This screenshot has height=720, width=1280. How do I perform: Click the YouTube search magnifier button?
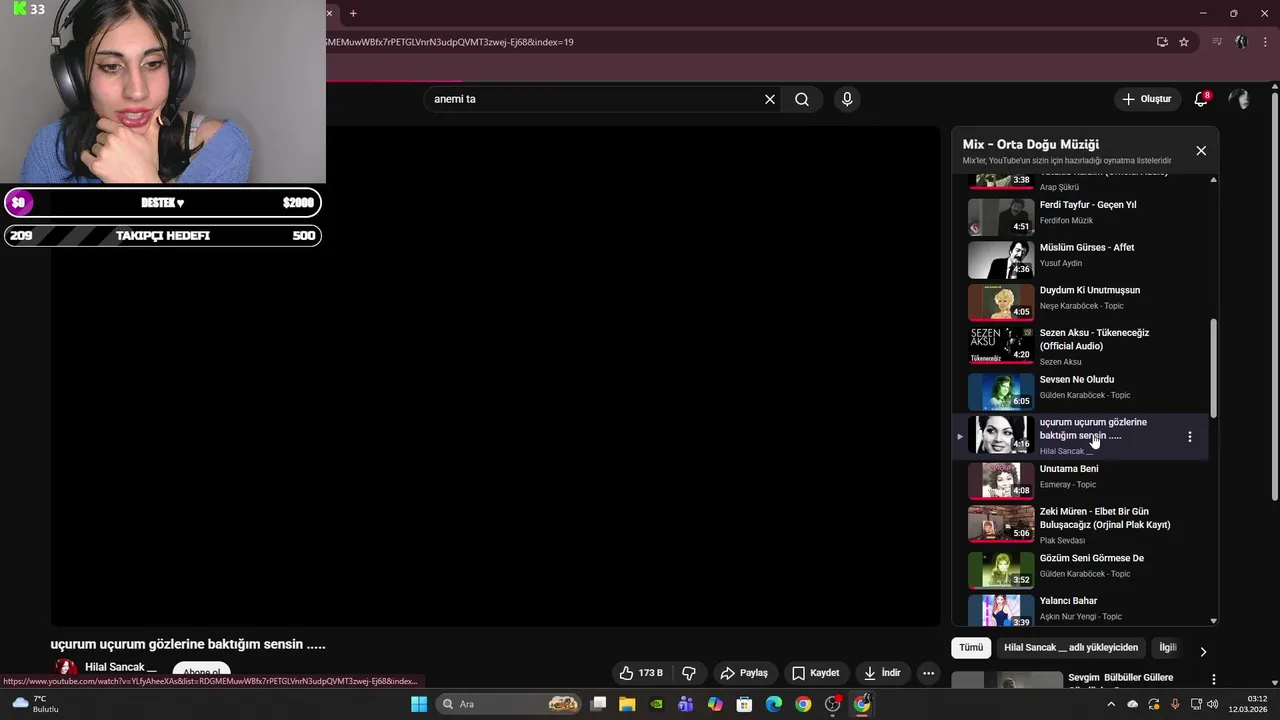802,99
